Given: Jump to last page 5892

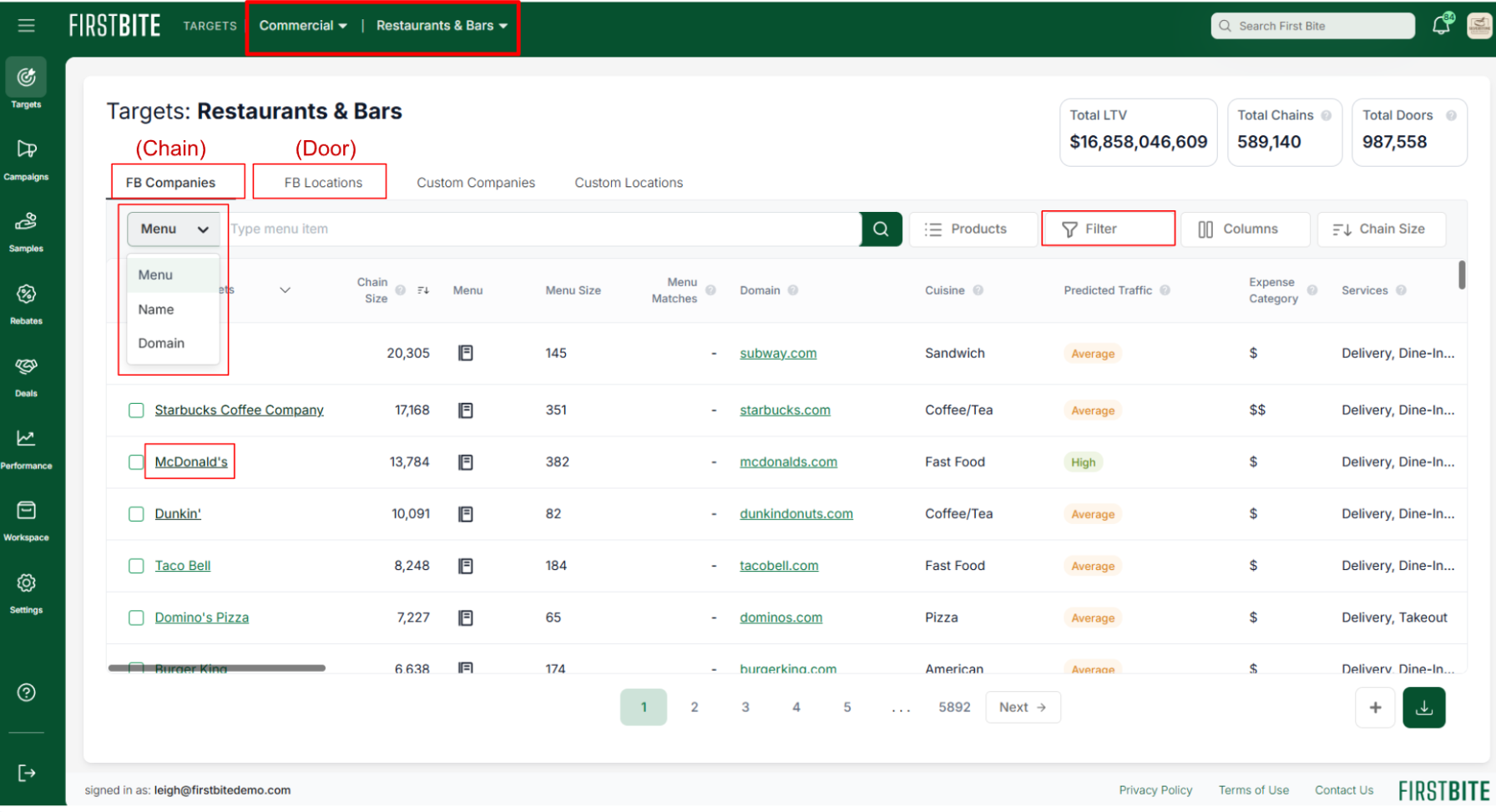Looking at the screenshot, I should point(954,708).
